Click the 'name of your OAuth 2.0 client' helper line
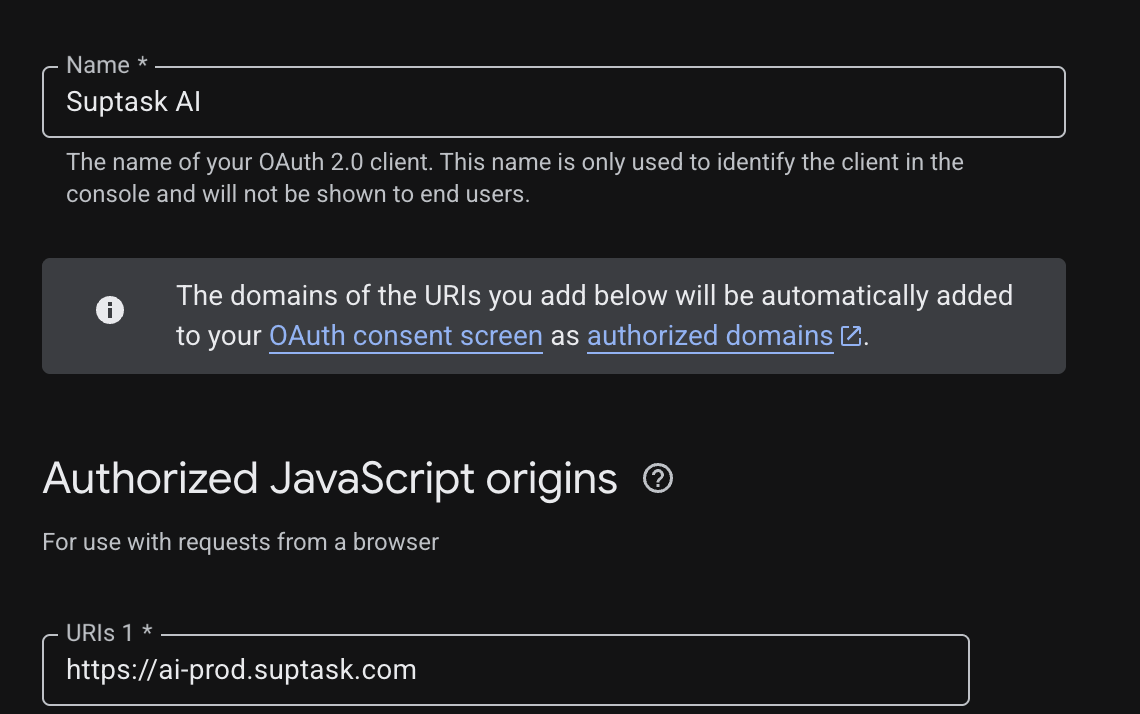The image size is (1140, 714). pyautogui.click(x=515, y=161)
